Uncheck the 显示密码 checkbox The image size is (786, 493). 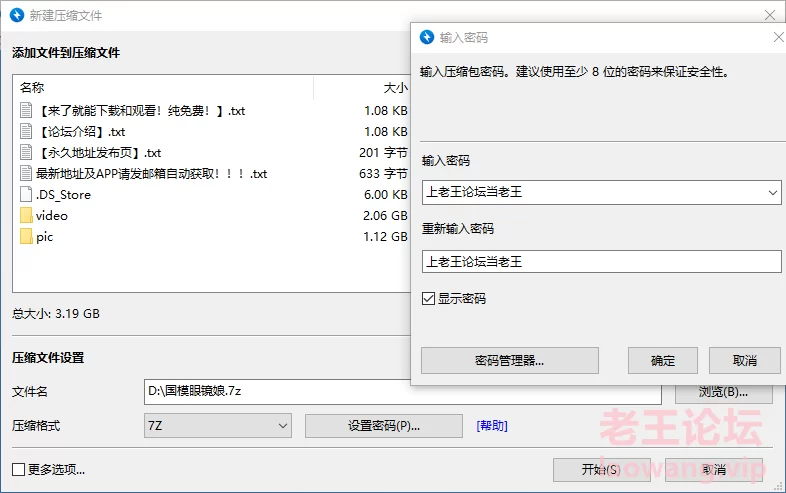click(428, 299)
